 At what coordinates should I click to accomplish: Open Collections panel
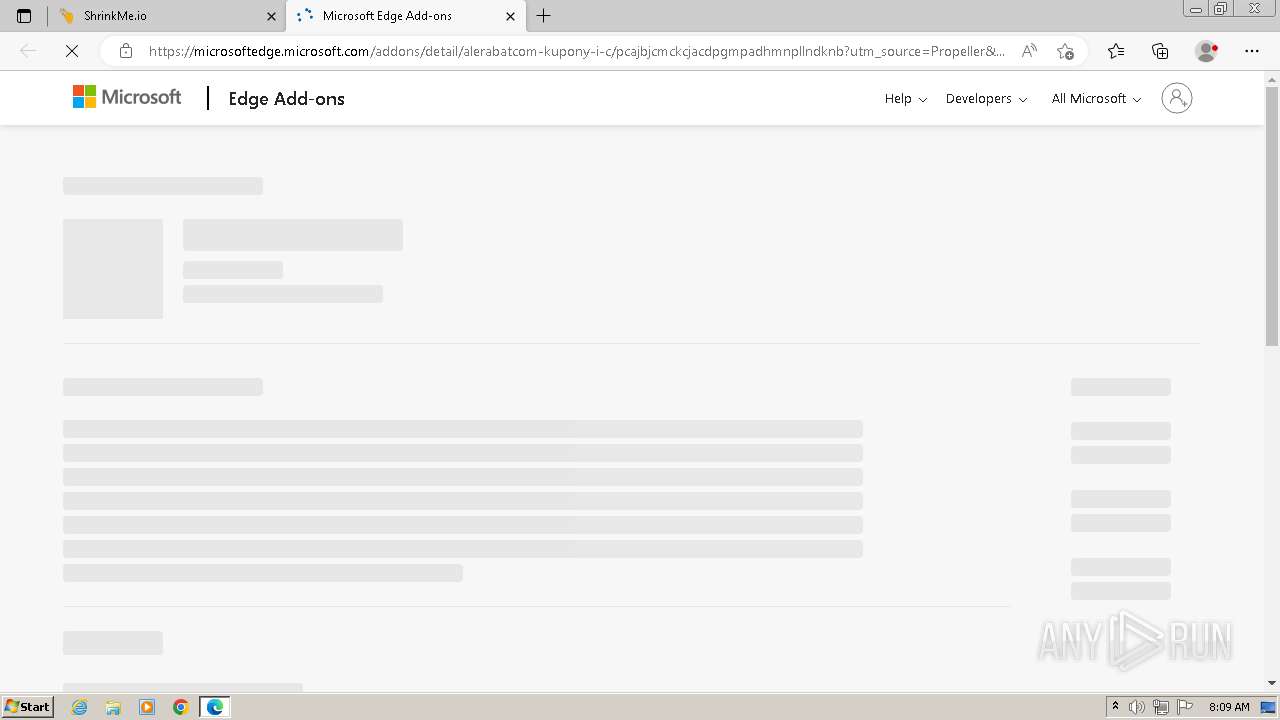click(1160, 51)
